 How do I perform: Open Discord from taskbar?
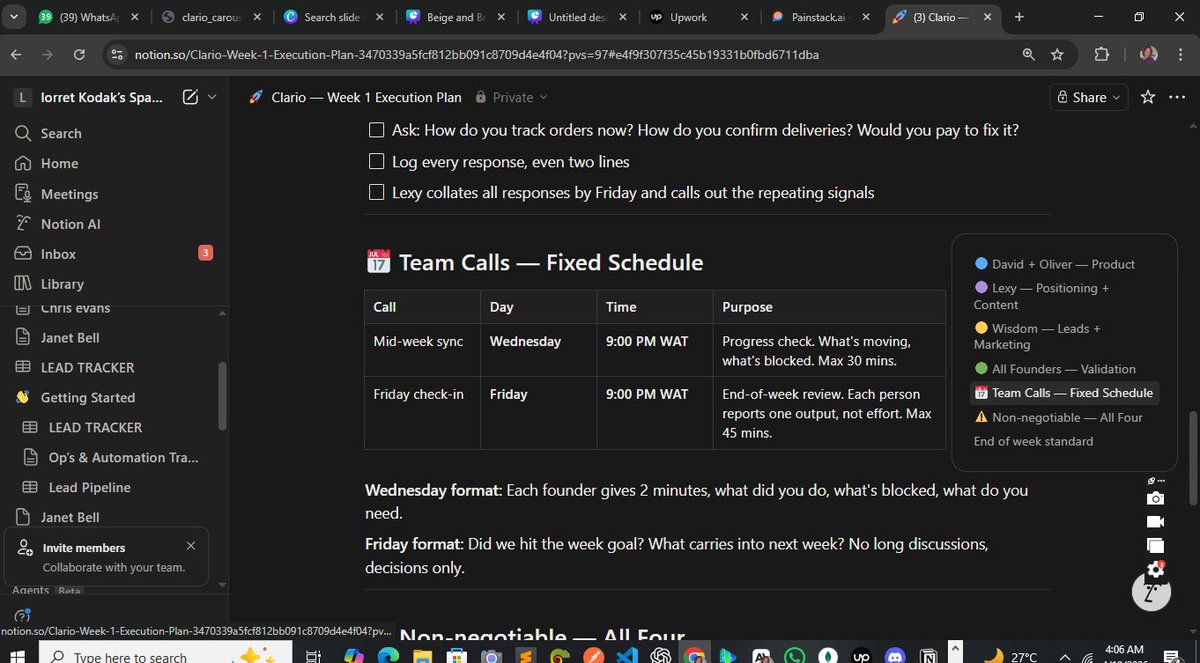[894, 655]
